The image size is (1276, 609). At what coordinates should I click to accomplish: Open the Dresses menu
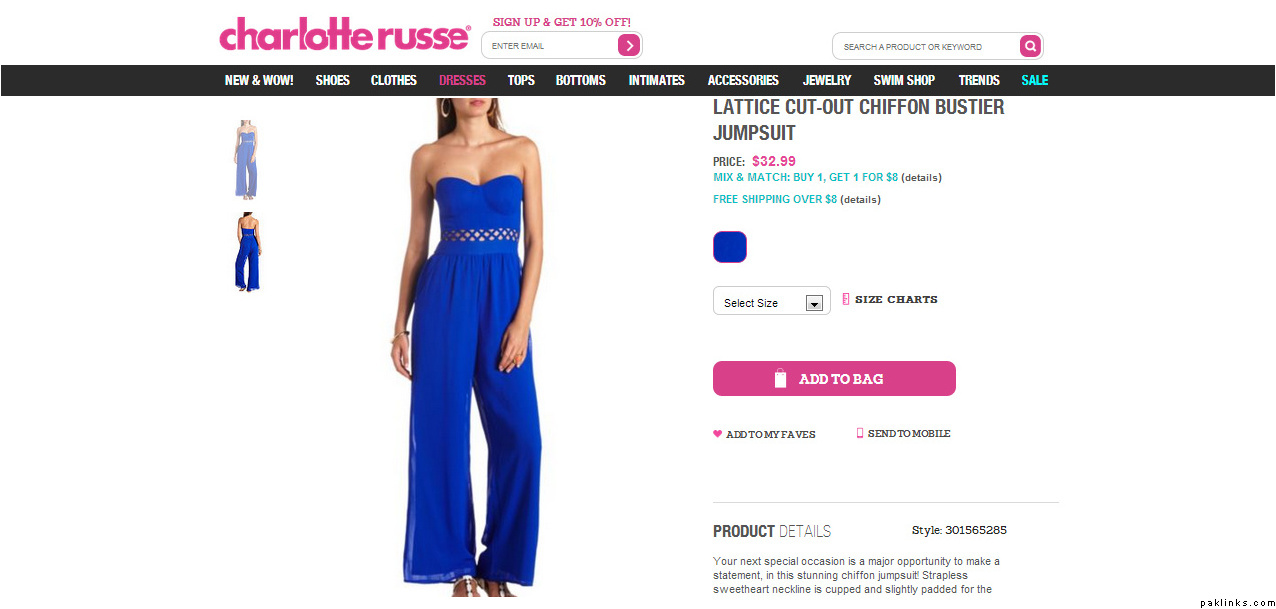(462, 80)
